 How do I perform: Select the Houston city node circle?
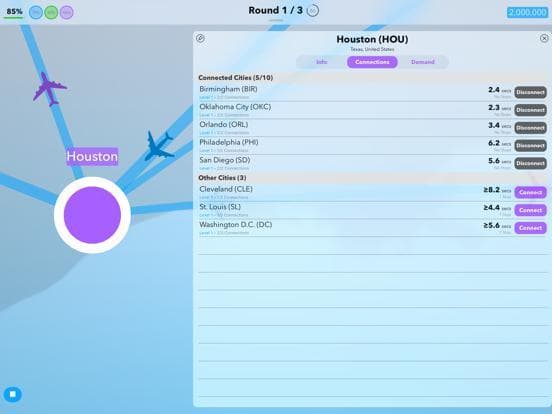pyautogui.click(x=92, y=215)
